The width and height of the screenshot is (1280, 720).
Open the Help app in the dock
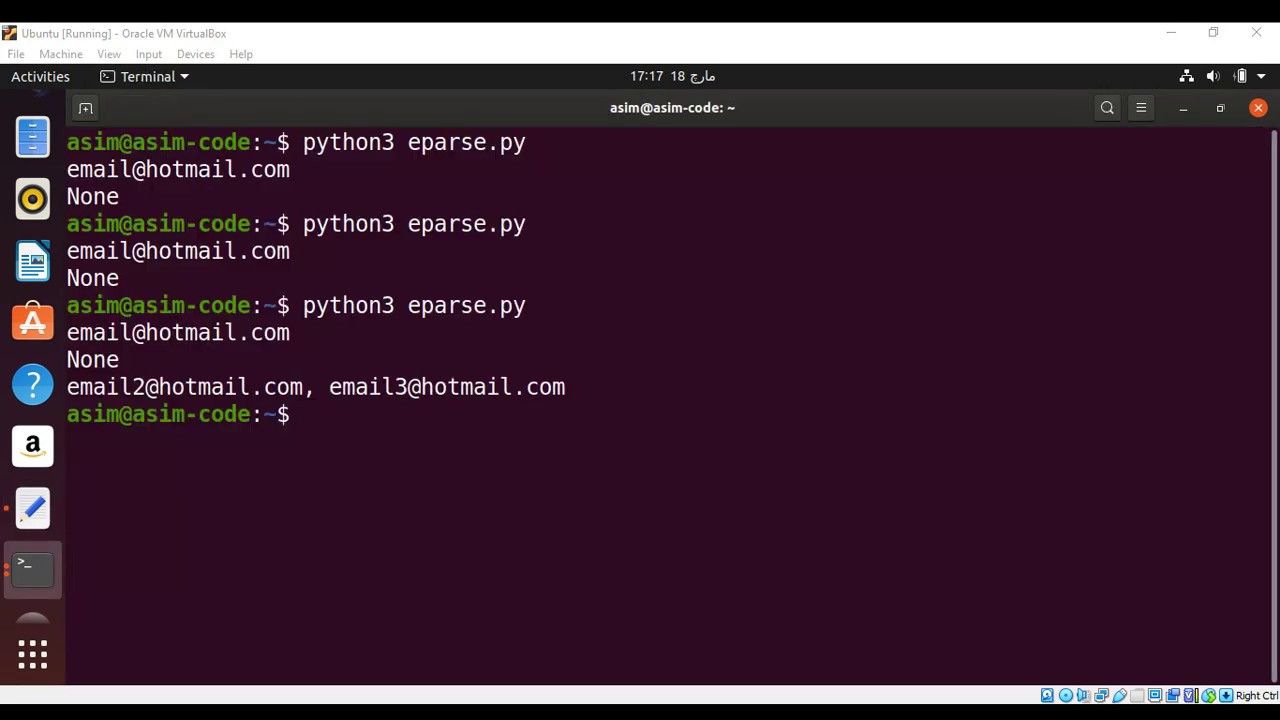tap(32, 384)
